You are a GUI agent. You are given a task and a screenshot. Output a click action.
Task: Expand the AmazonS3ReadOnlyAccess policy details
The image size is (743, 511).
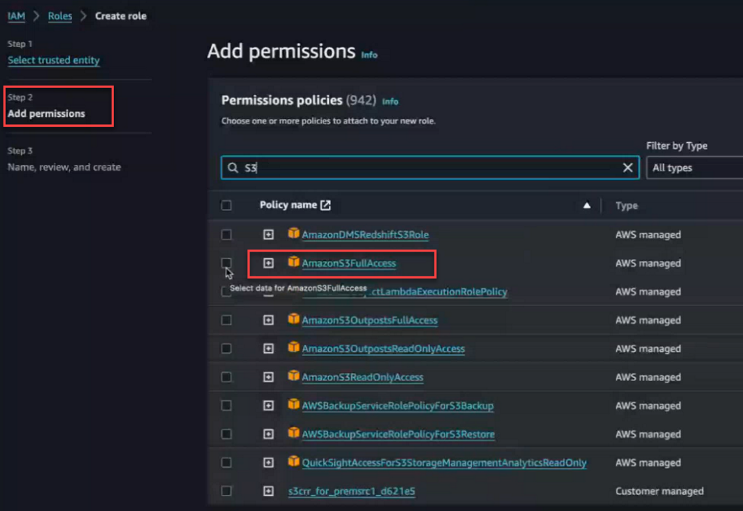269,377
